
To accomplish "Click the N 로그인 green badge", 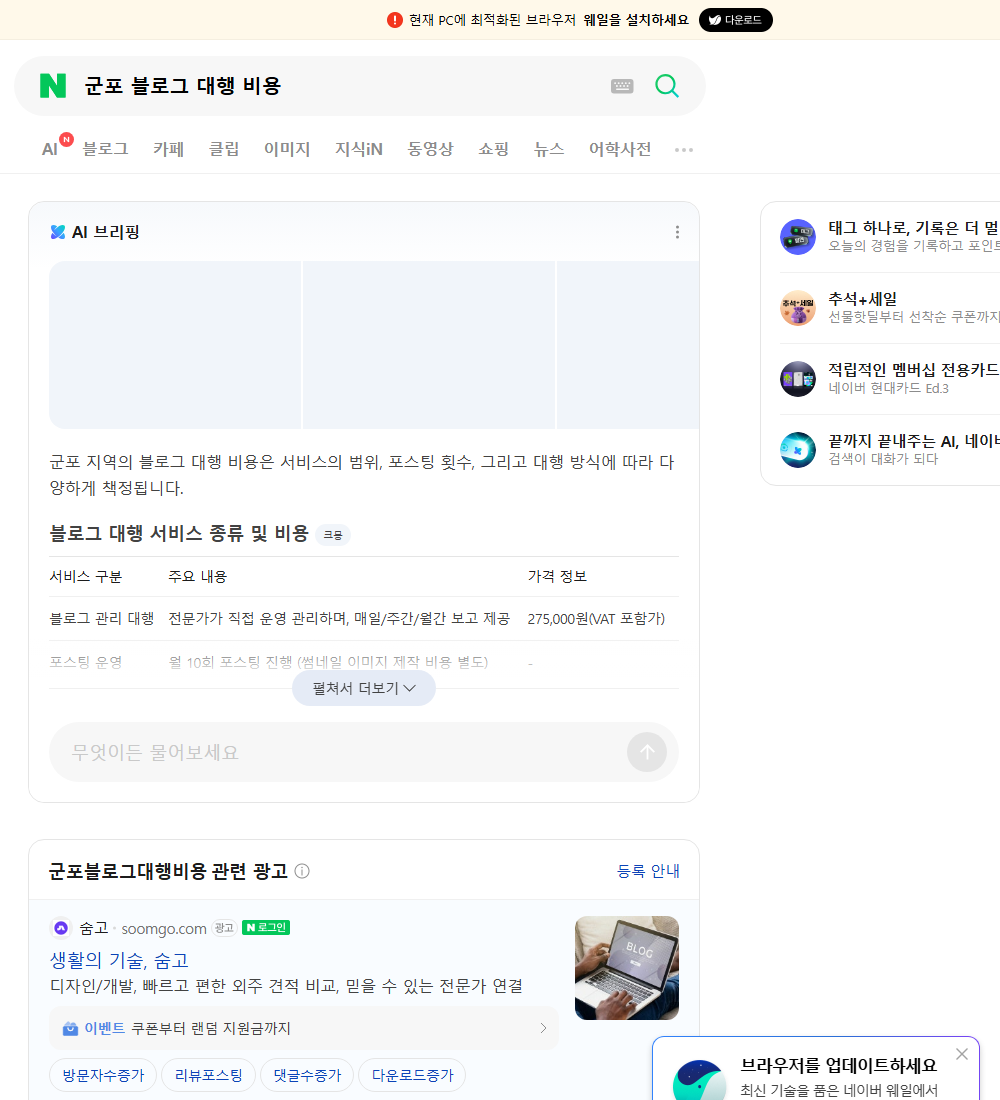I will (x=266, y=927).
